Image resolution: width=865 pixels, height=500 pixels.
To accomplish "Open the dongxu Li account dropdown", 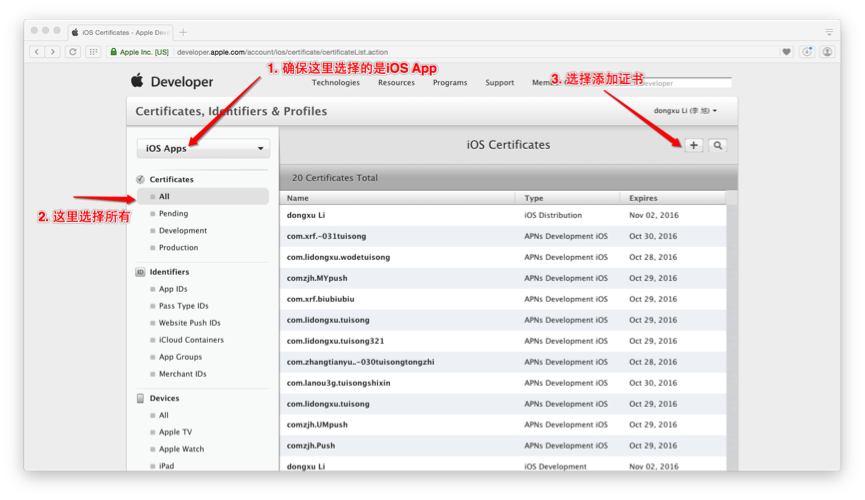I will coord(685,111).
